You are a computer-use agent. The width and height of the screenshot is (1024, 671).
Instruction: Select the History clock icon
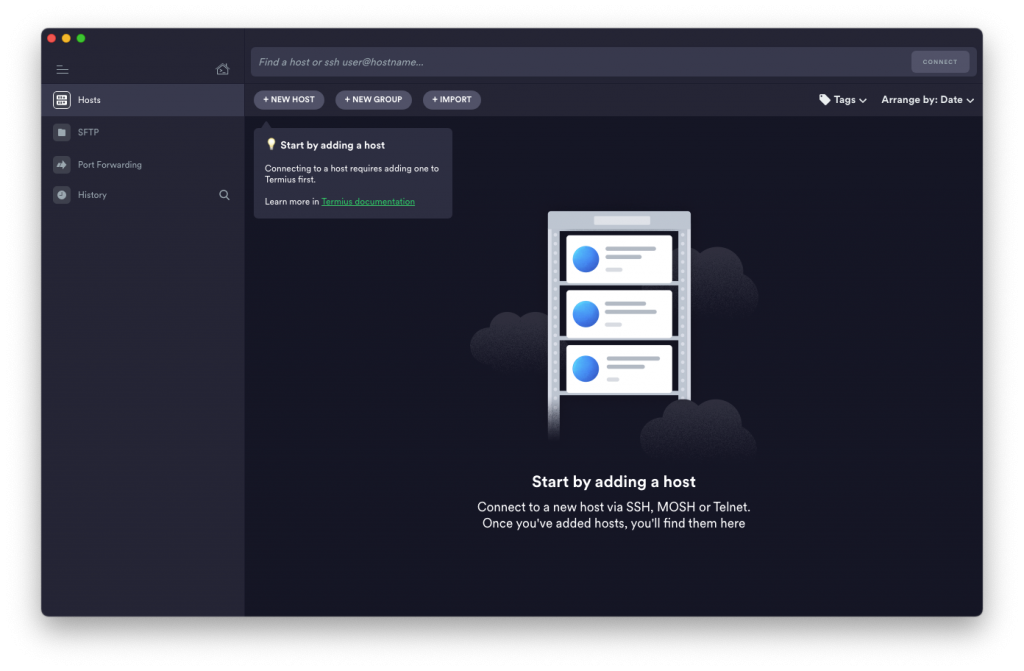point(61,195)
